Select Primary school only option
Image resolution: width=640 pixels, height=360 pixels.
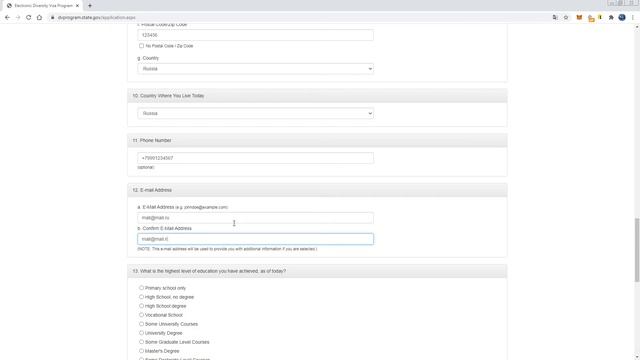click(x=141, y=288)
